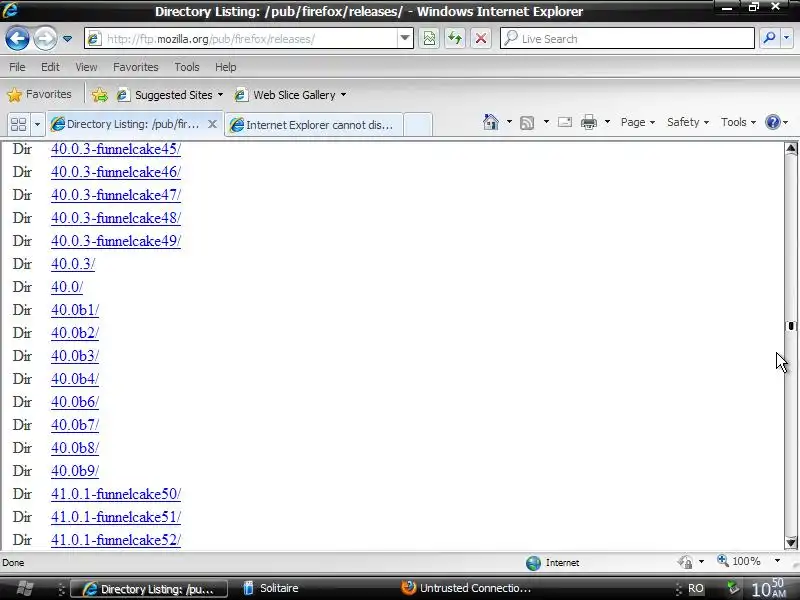Open the recent pages dropdown arrow

[x=67, y=39]
